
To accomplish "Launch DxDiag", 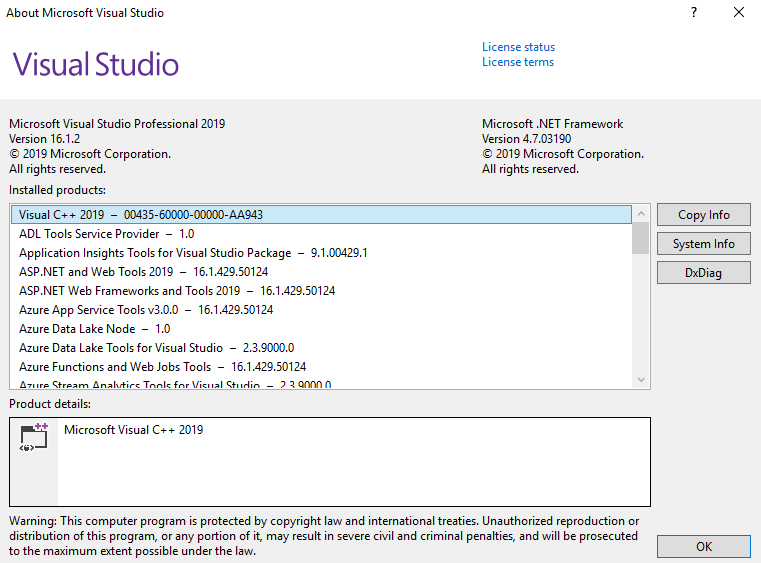I will (x=703, y=273).
